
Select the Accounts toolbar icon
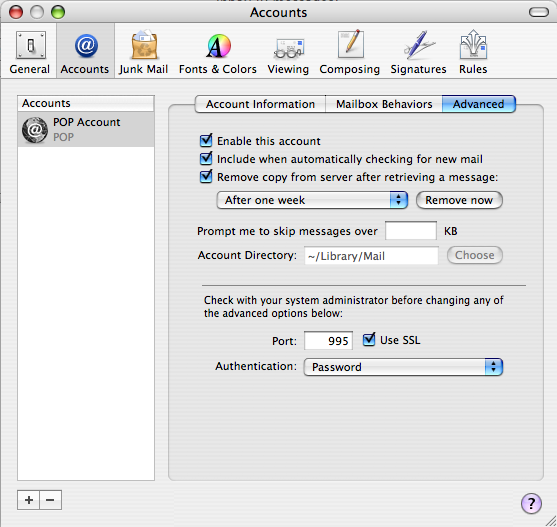click(85, 52)
